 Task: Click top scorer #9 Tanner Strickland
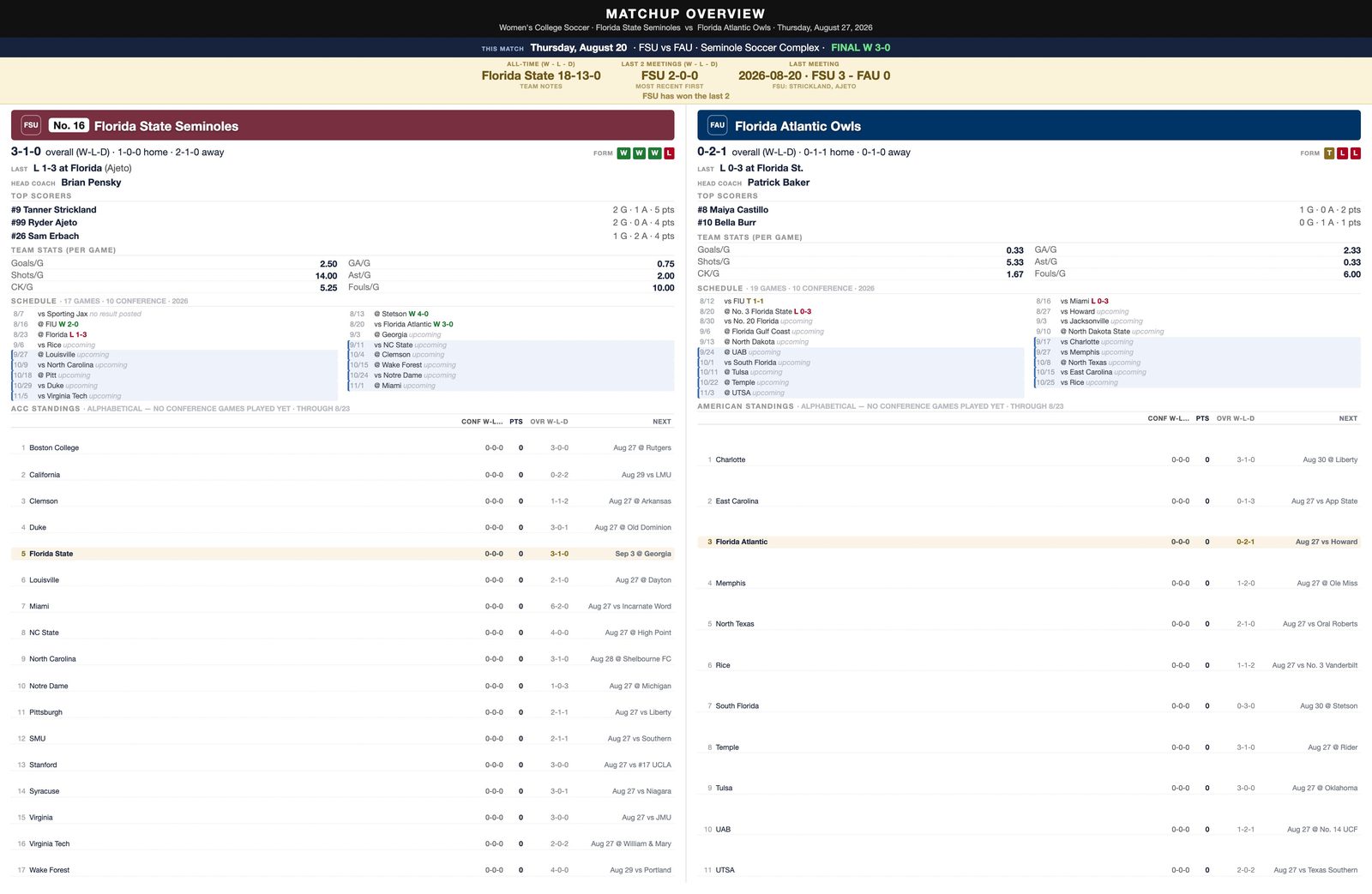pyautogui.click(x=54, y=210)
